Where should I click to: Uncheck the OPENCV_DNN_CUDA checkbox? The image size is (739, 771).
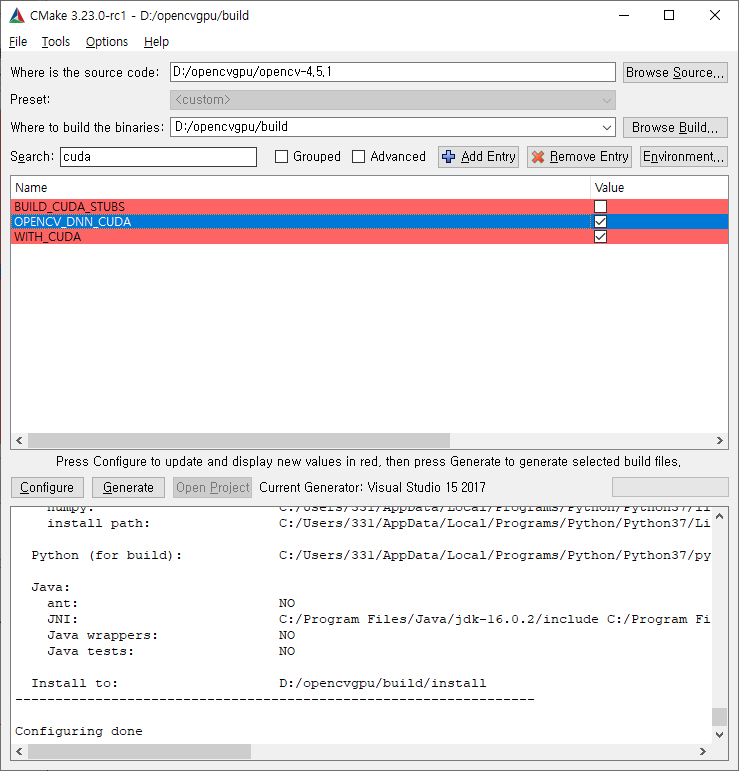click(600, 222)
